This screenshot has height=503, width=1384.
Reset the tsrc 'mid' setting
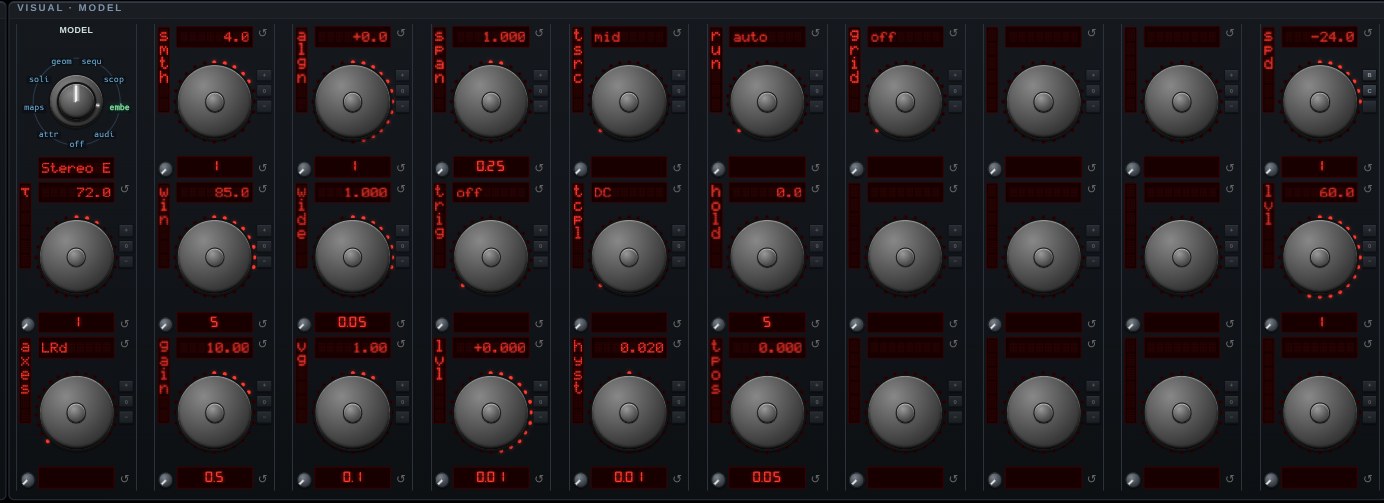[x=676, y=33]
